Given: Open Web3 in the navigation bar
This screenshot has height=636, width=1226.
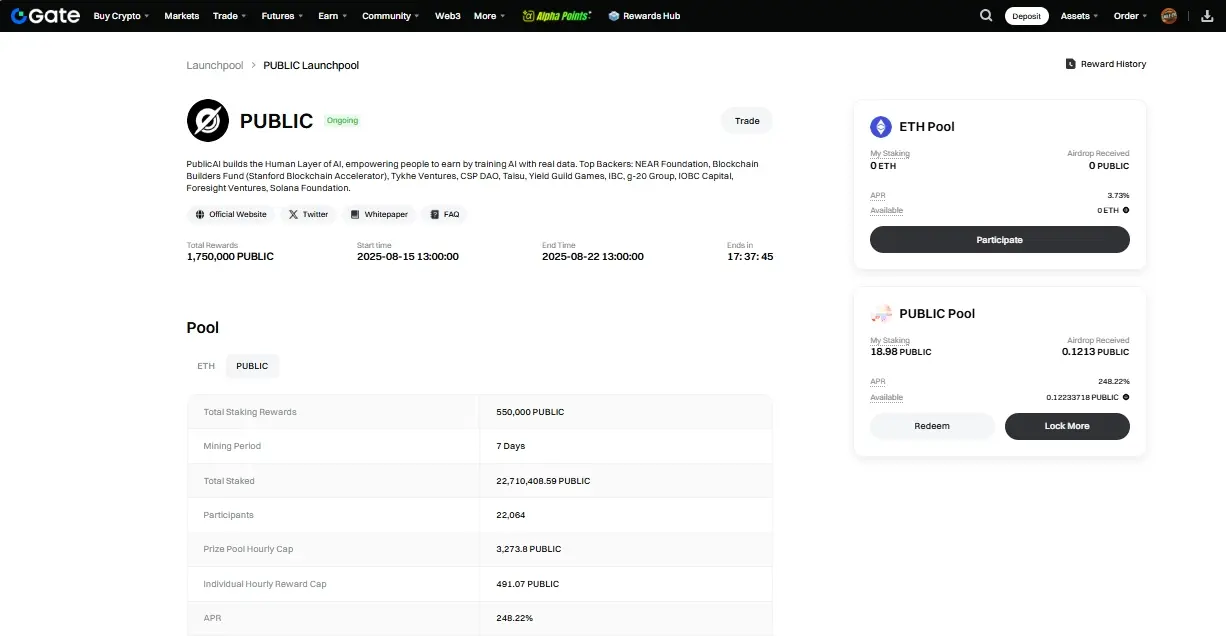Looking at the screenshot, I should click(447, 16).
